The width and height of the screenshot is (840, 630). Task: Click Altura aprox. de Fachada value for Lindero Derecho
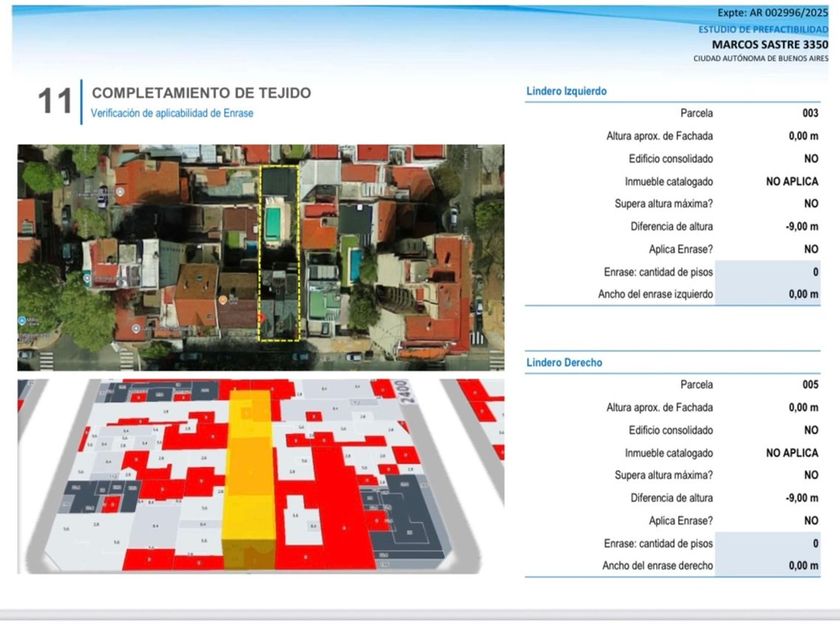[x=803, y=408]
